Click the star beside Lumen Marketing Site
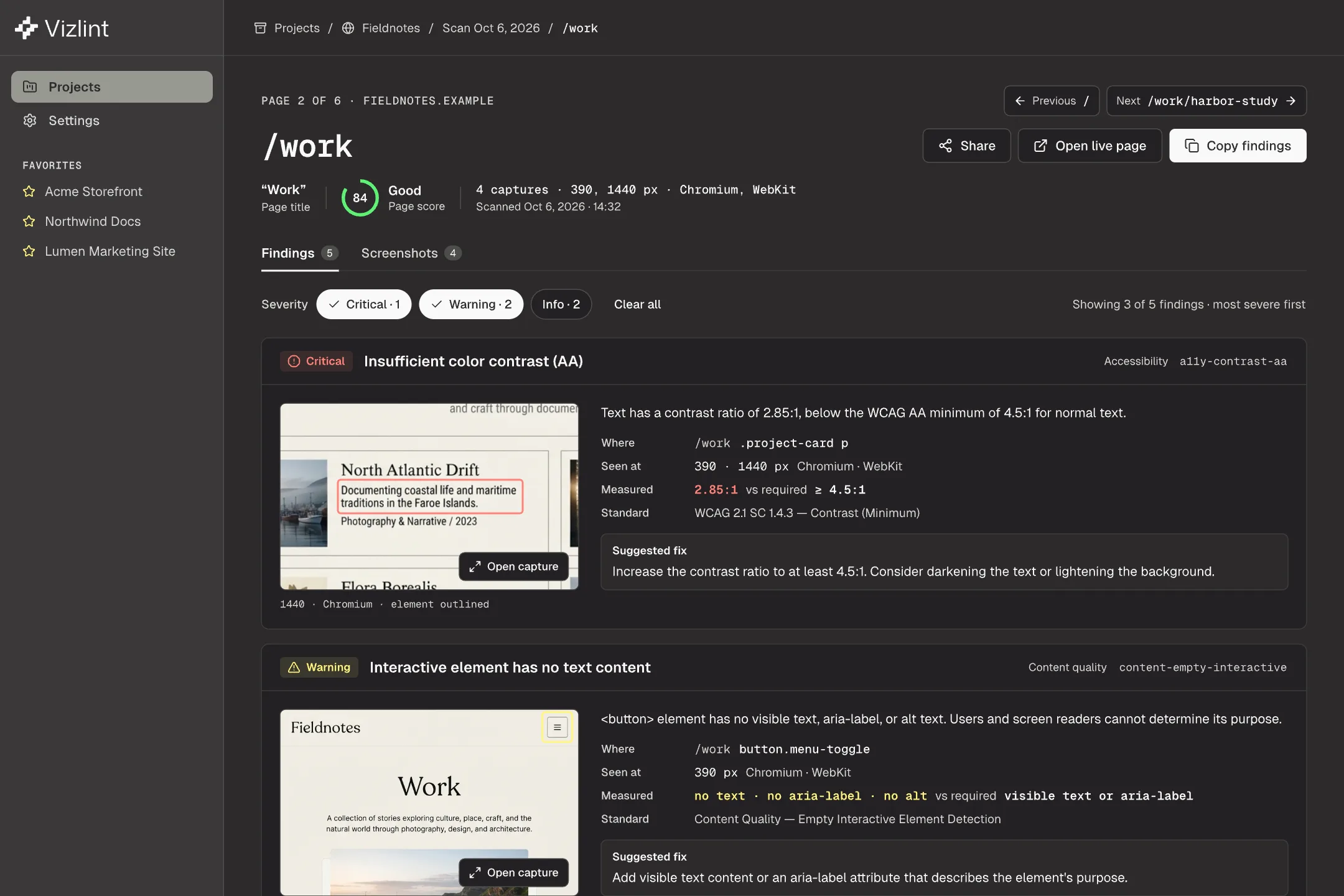This screenshot has height=896, width=1344. coord(29,251)
